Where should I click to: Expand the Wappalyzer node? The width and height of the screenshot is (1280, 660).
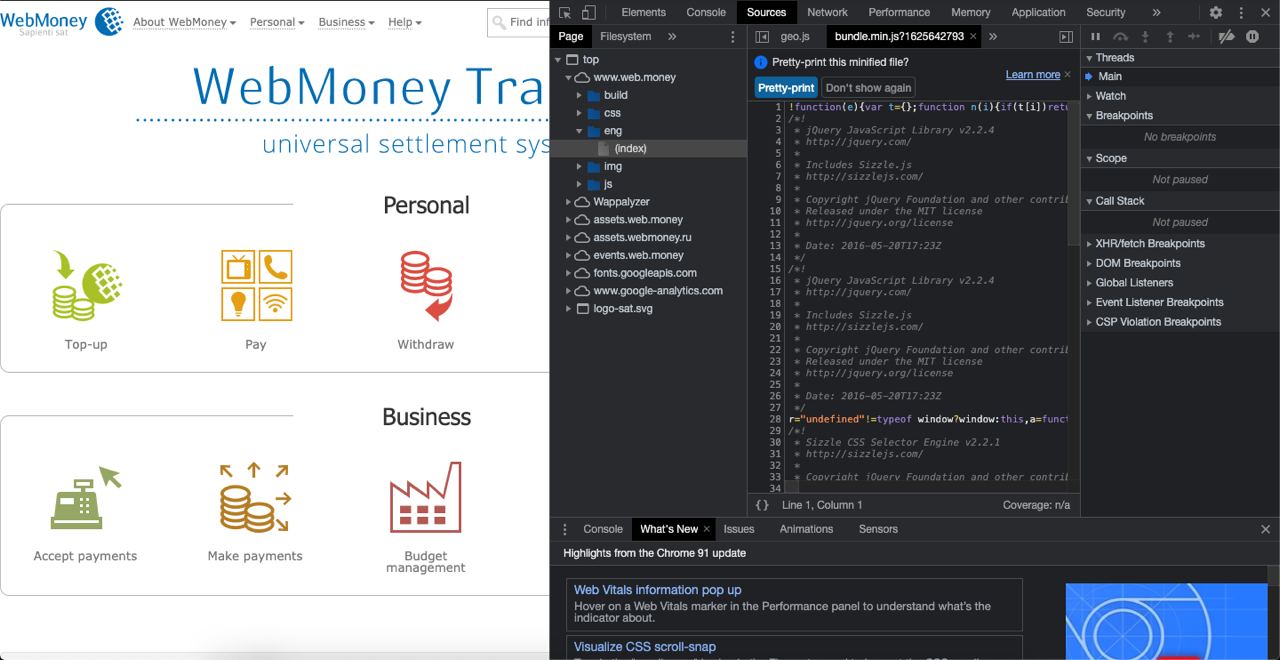click(568, 202)
